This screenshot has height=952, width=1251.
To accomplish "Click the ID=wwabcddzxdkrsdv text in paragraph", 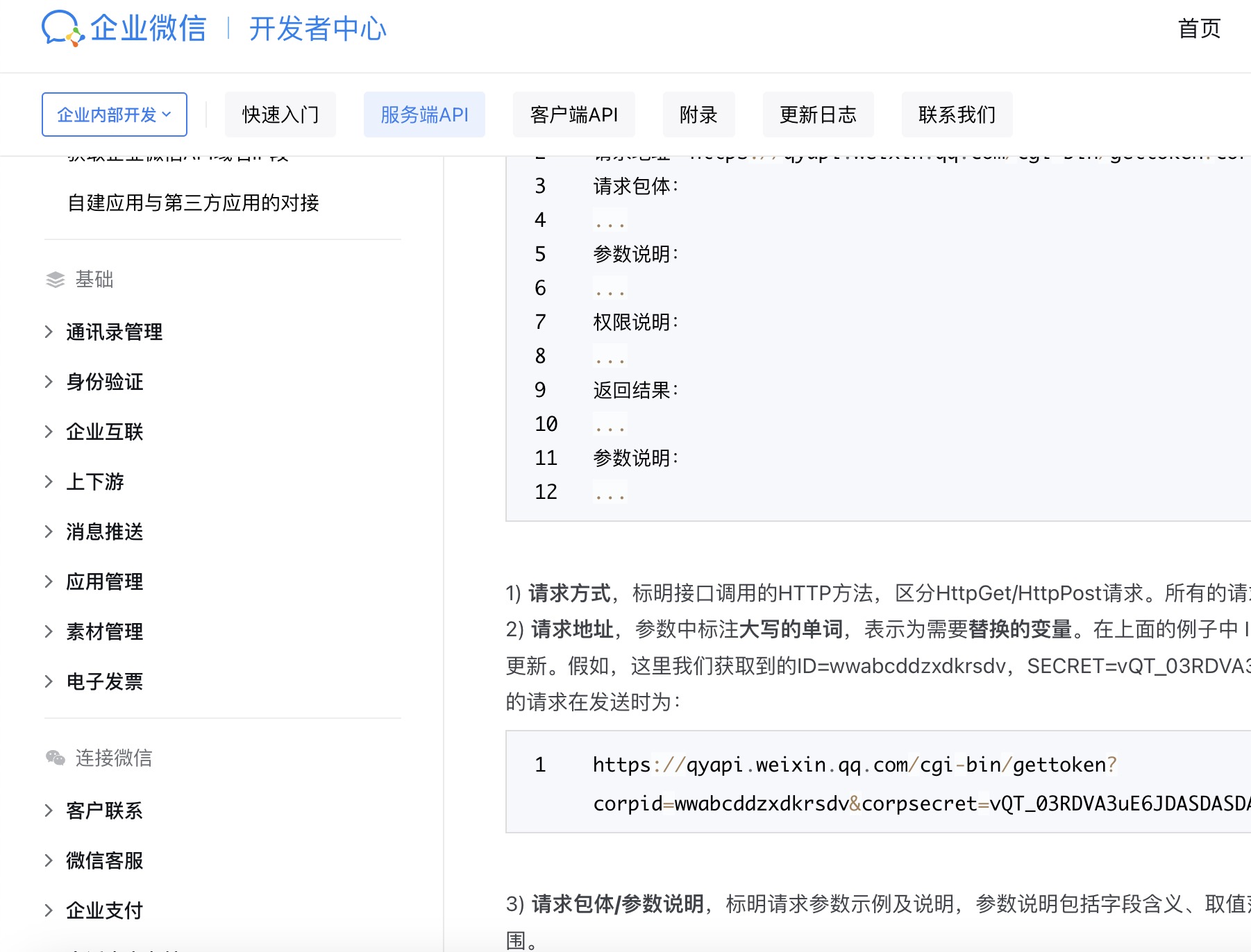I will [x=901, y=666].
